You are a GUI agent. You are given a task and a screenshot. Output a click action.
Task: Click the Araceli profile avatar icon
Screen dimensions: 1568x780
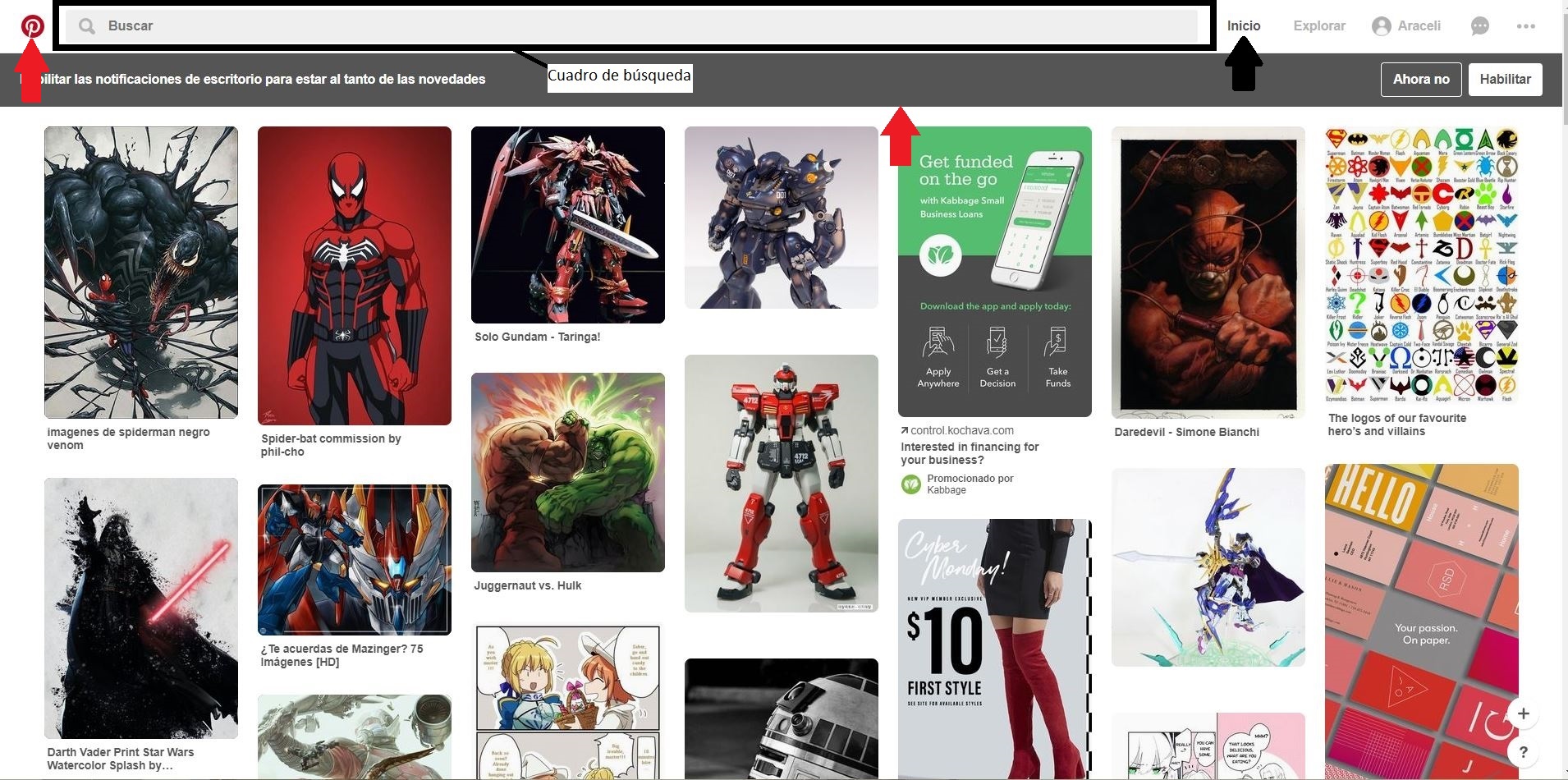[x=1382, y=26]
